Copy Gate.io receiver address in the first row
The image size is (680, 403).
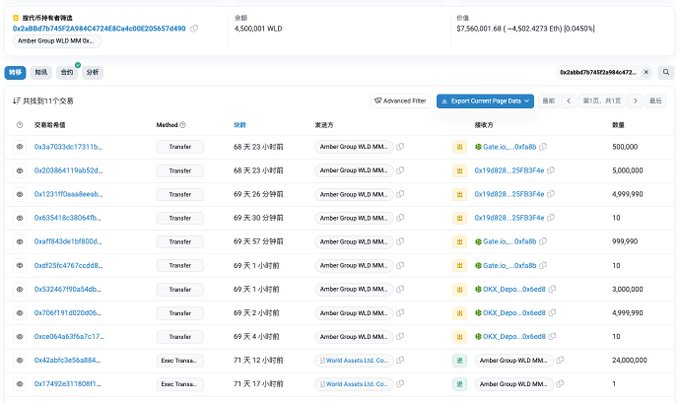pyautogui.click(x=543, y=147)
